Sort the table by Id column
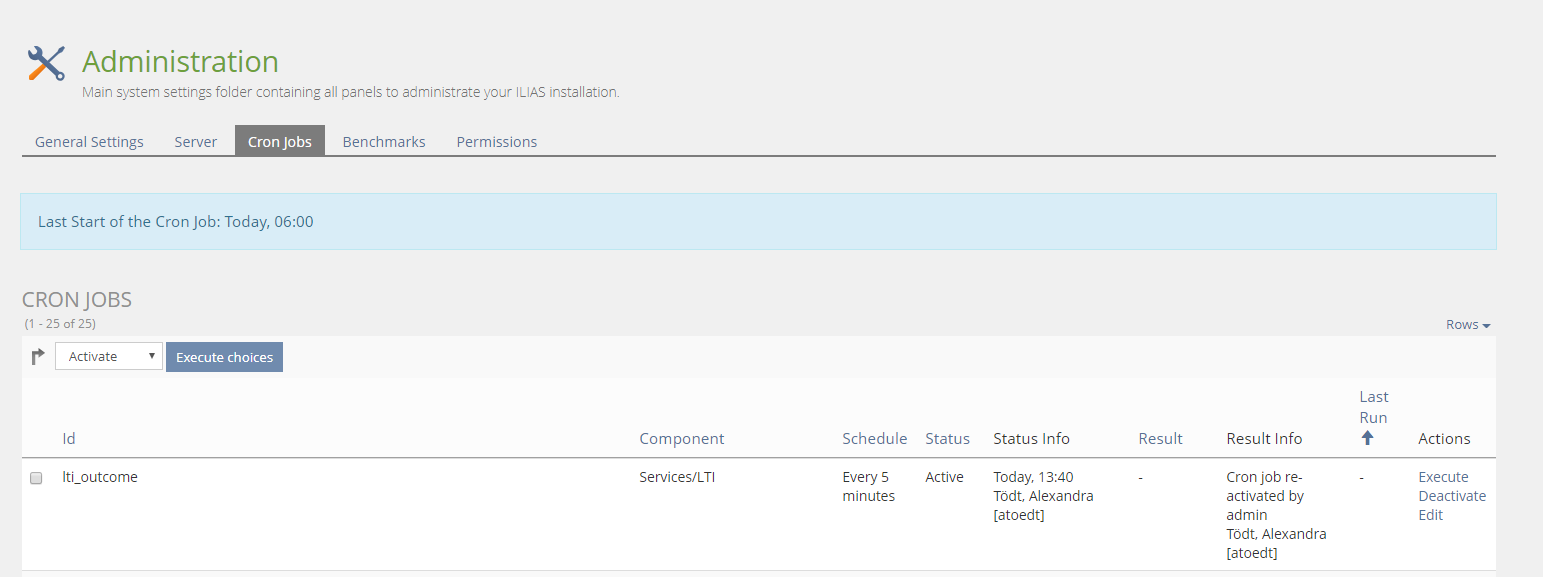Screen dimensions: 1543x577 coord(69,438)
